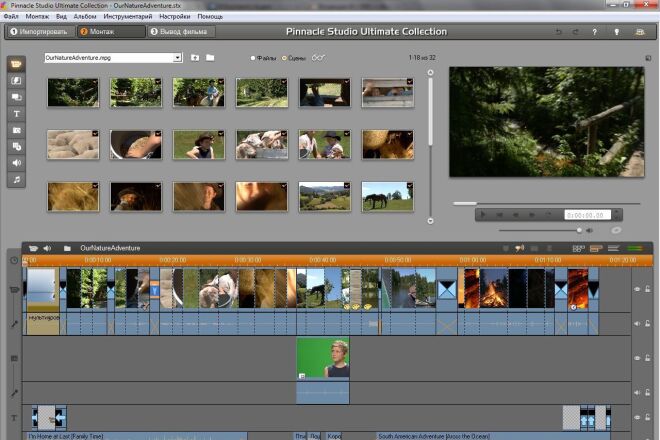660x440 pixels.
Task: Select the grazing horse scene thumbnail
Action: tap(387, 197)
